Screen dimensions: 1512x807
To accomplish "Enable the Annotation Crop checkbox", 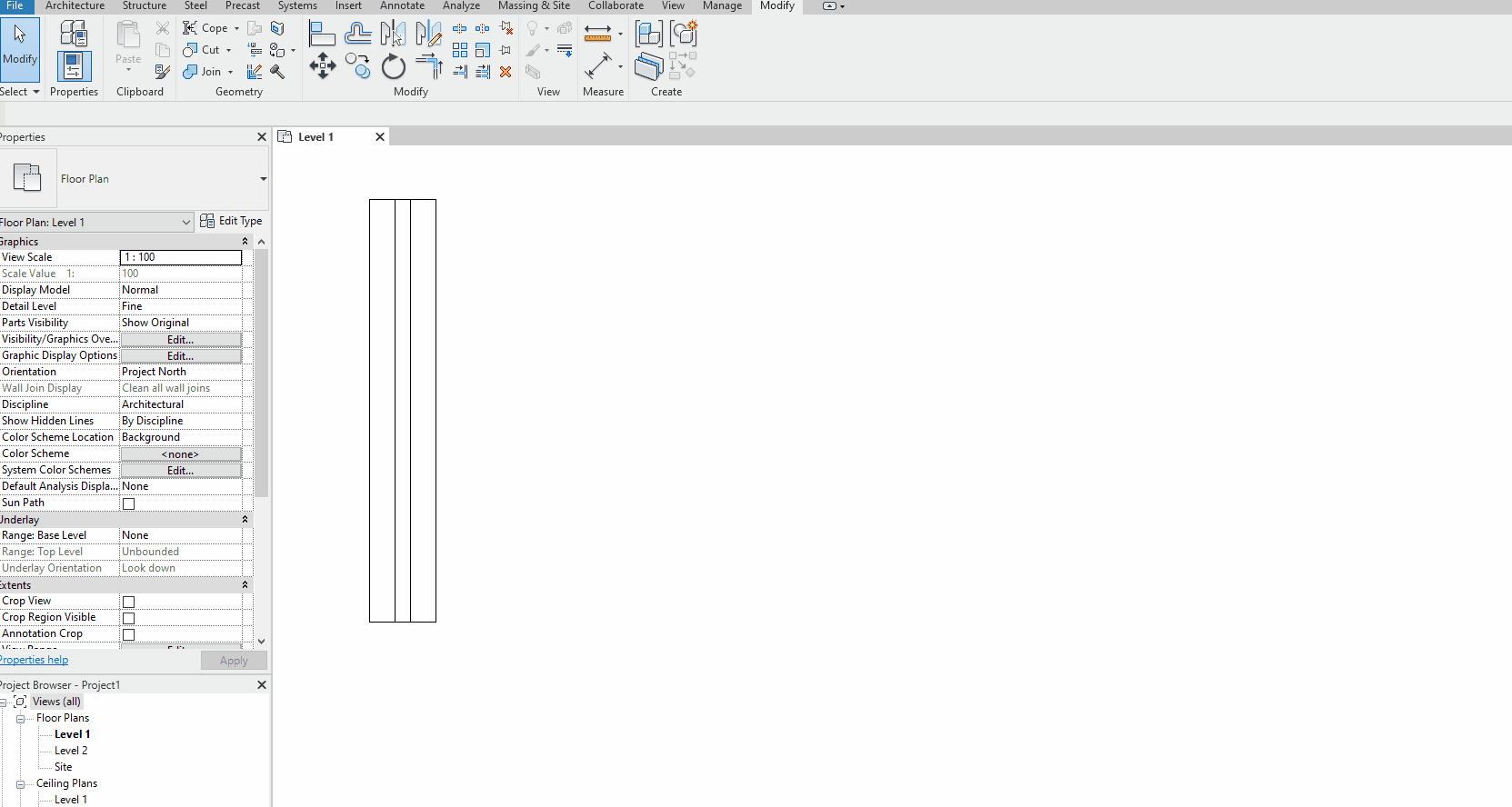I will pyautogui.click(x=128, y=634).
